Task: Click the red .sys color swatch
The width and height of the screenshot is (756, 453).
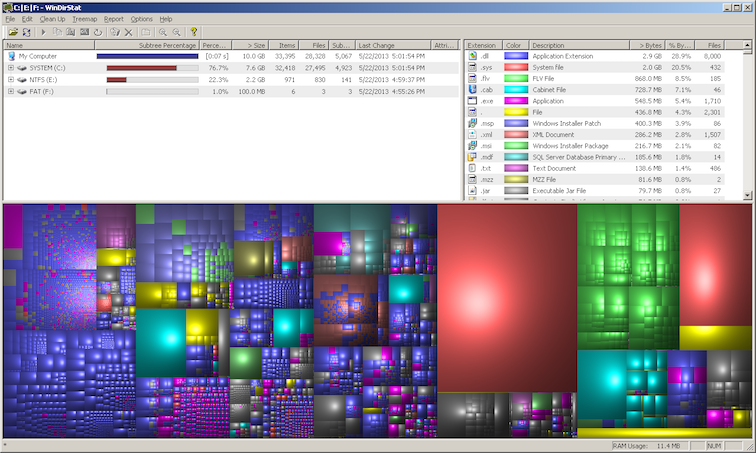Action: click(x=516, y=67)
